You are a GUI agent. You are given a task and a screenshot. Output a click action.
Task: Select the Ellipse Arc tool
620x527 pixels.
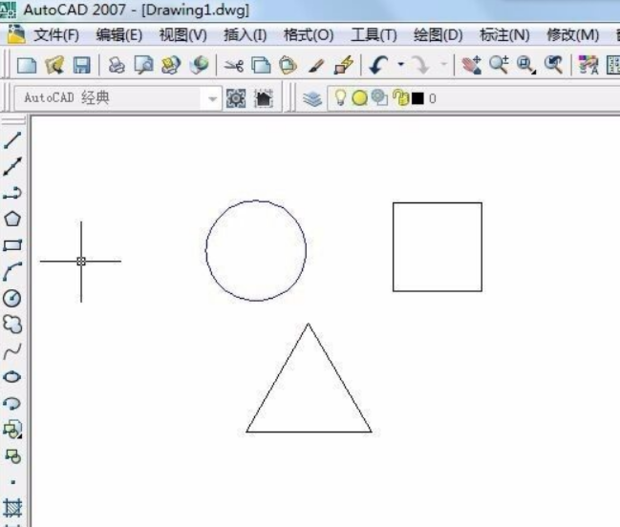point(12,403)
